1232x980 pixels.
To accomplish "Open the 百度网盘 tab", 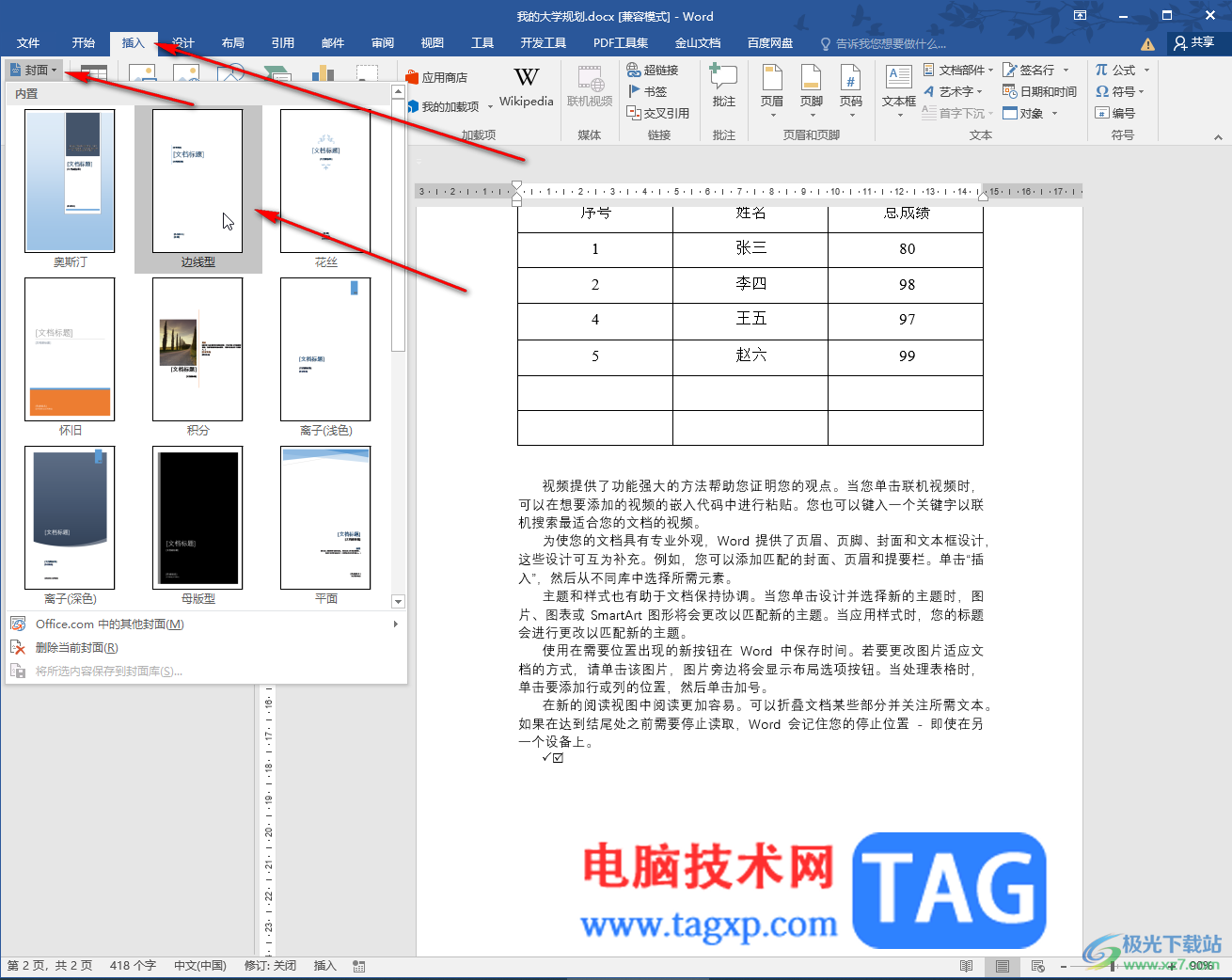I will 770,43.
